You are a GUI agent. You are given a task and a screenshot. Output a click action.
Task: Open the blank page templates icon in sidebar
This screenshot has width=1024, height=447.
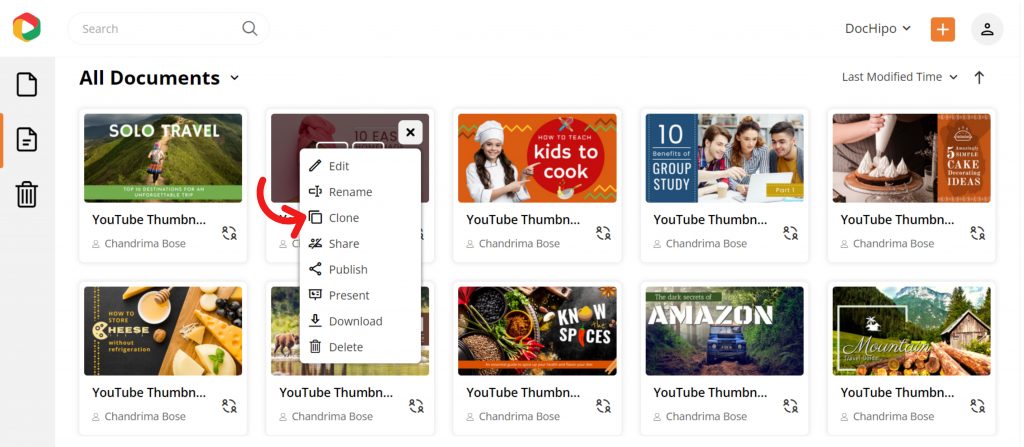[27, 85]
